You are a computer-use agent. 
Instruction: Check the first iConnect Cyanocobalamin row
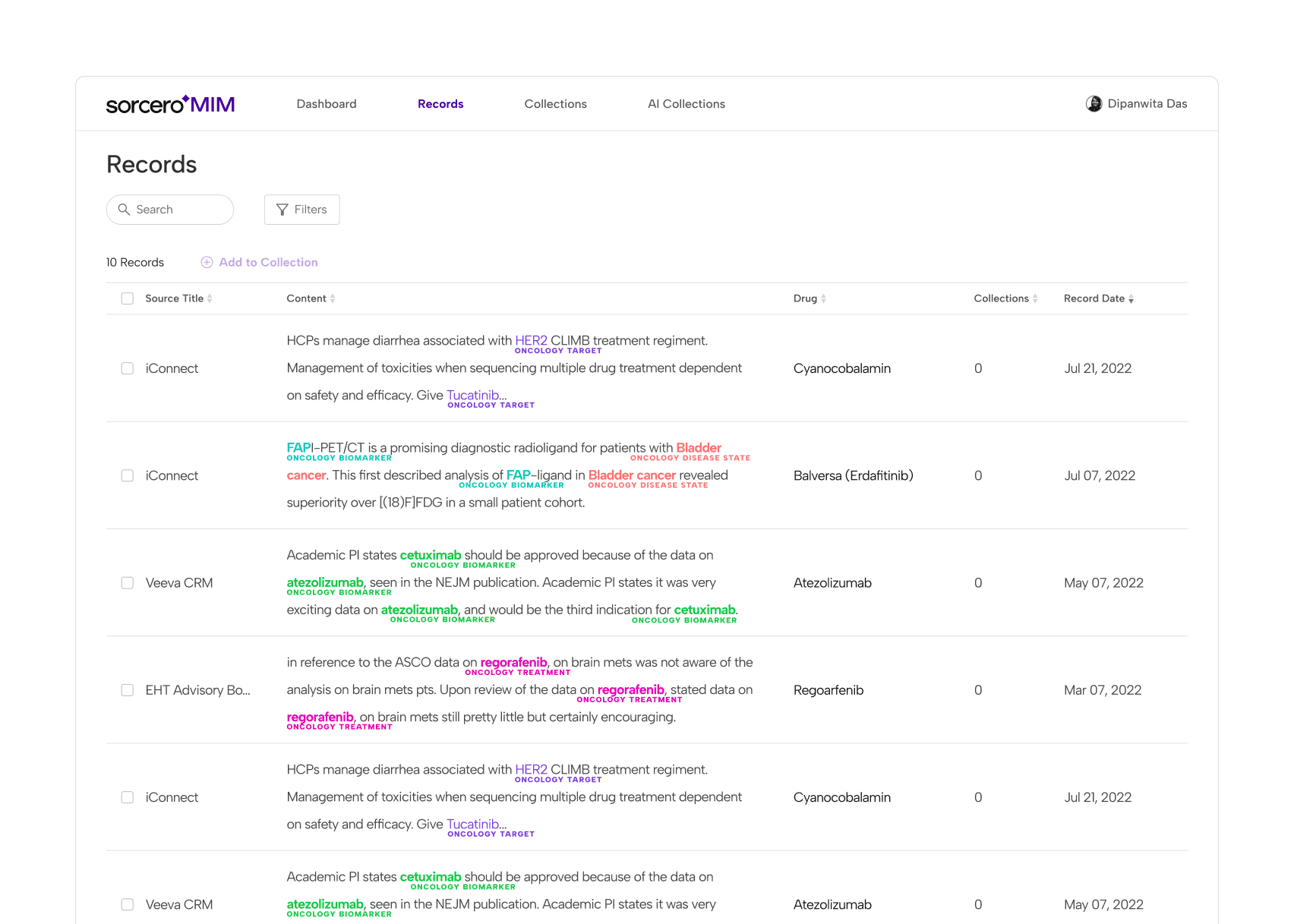coord(128,368)
